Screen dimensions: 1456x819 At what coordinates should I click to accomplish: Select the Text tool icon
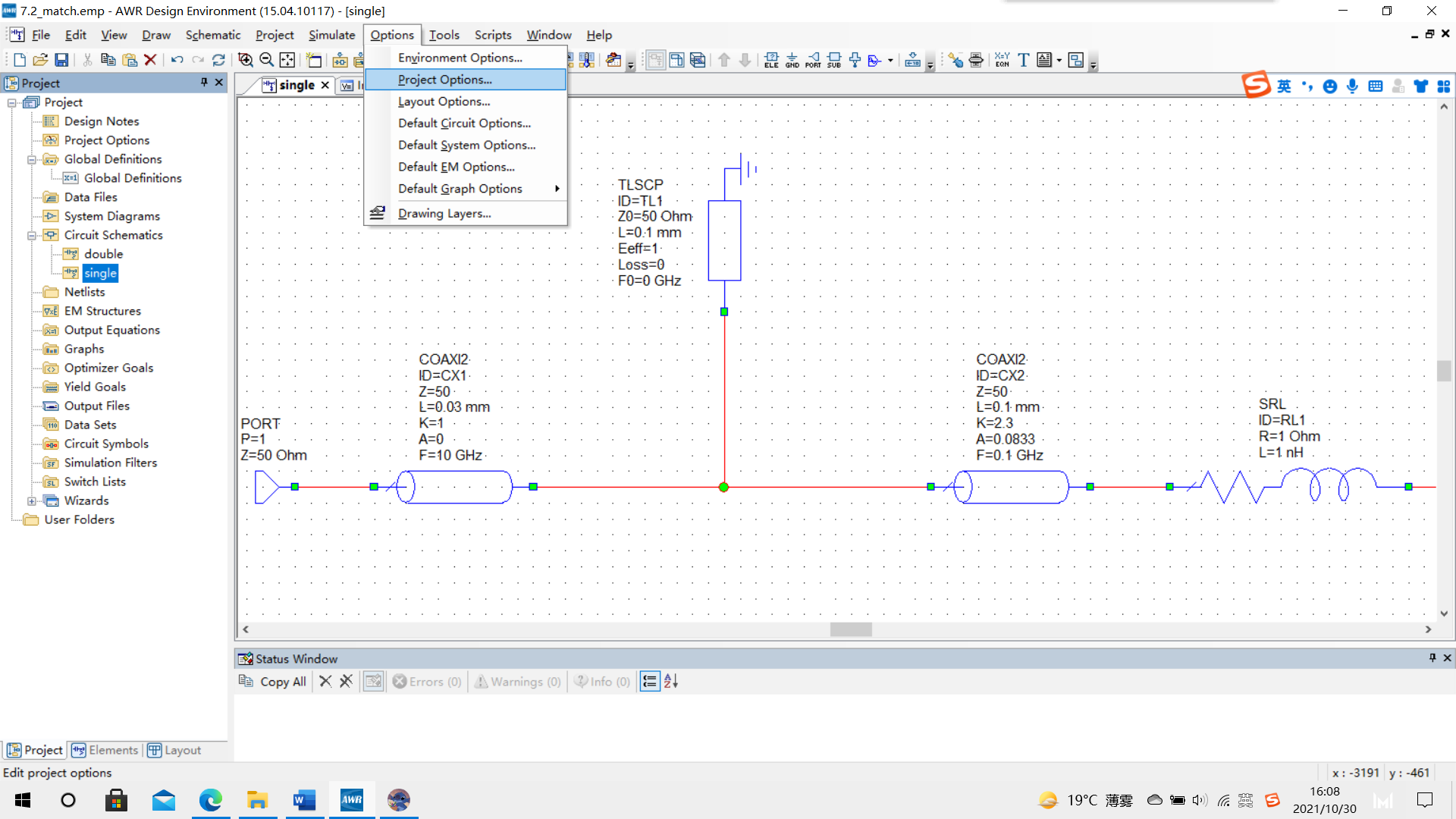1023,60
